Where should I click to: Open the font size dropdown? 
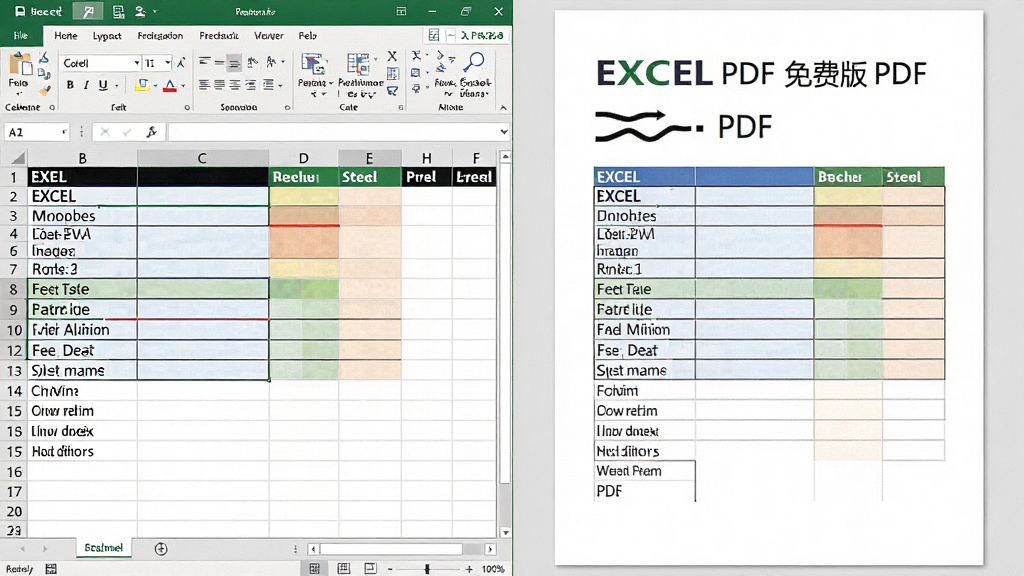[x=168, y=63]
